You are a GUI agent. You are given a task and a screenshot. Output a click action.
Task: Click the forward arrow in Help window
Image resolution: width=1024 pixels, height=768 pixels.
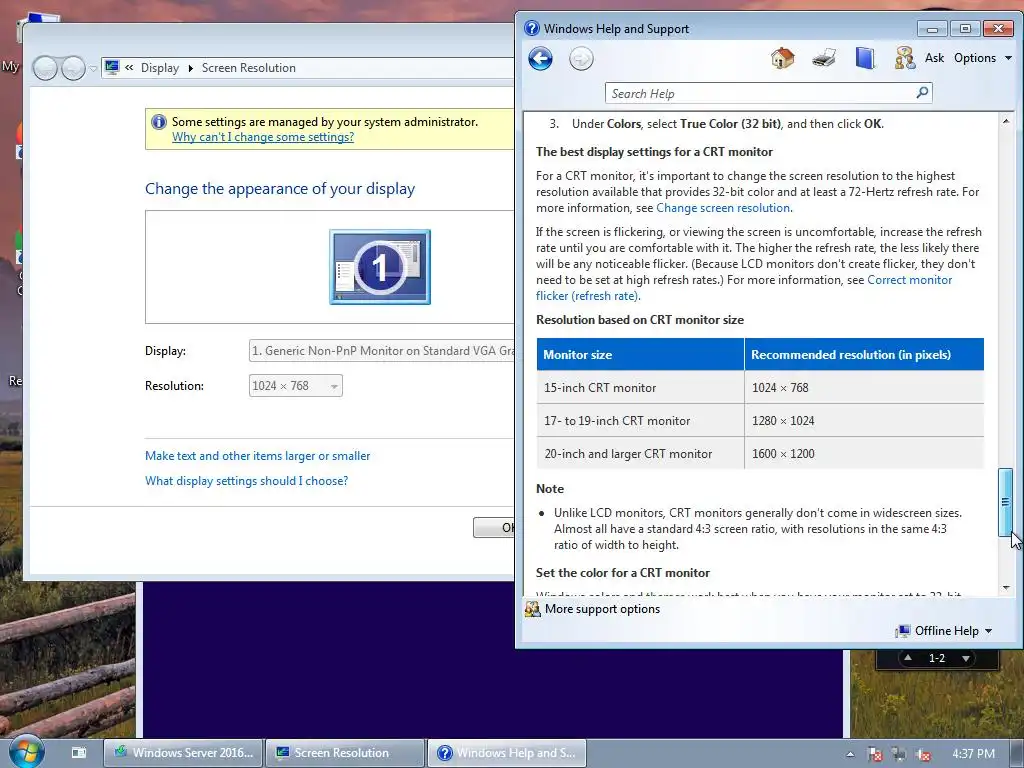click(x=581, y=59)
